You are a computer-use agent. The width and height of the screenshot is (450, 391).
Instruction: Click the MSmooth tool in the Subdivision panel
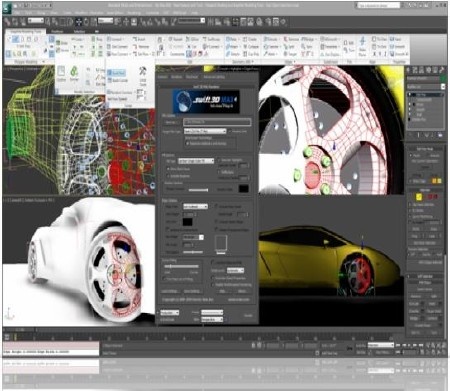point(329,39)
